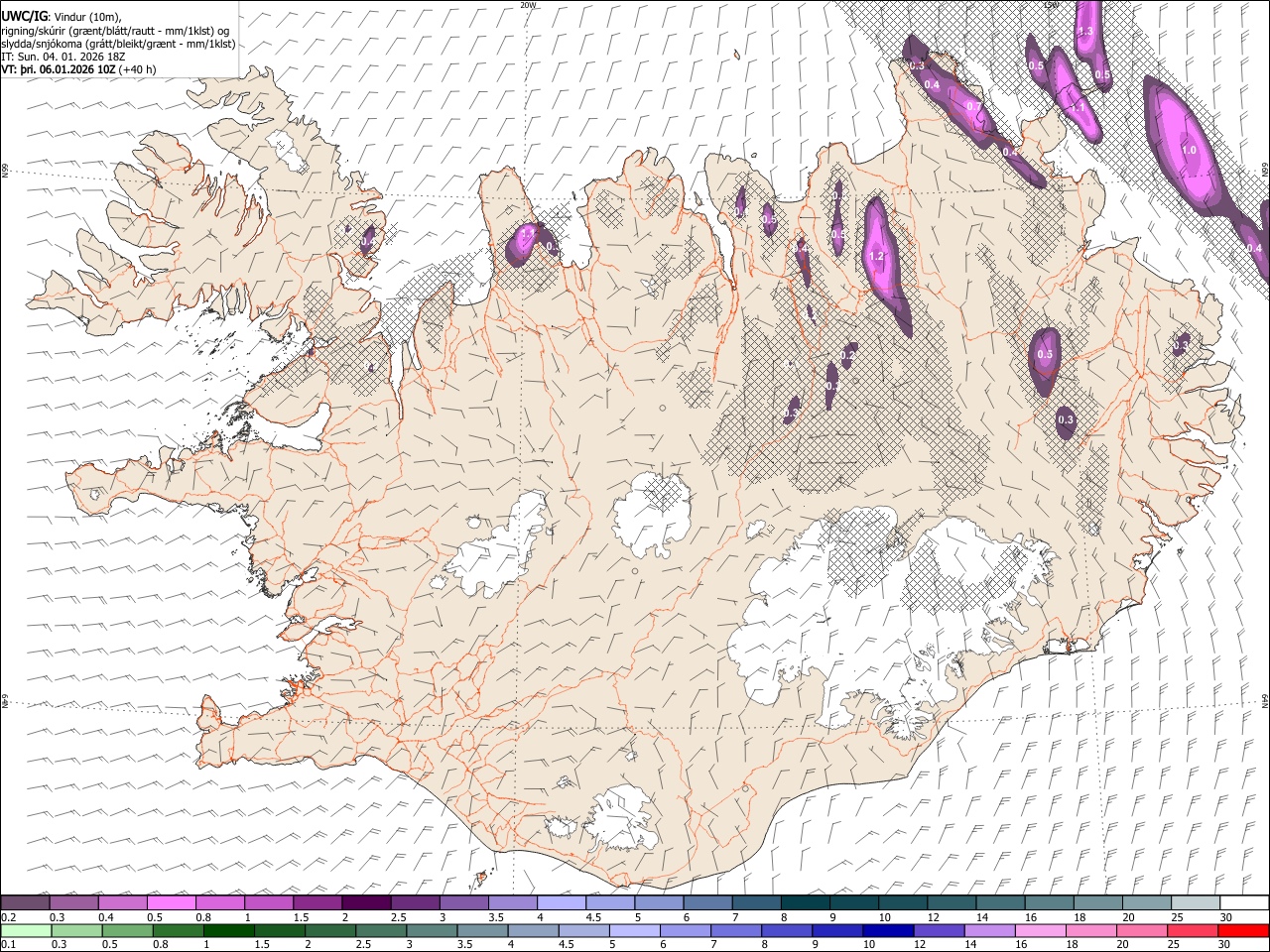Click the darkest green 1 swatch on rain scale
The height and width of the screenshot is (952, 1270).
click(x=228, y=931)
